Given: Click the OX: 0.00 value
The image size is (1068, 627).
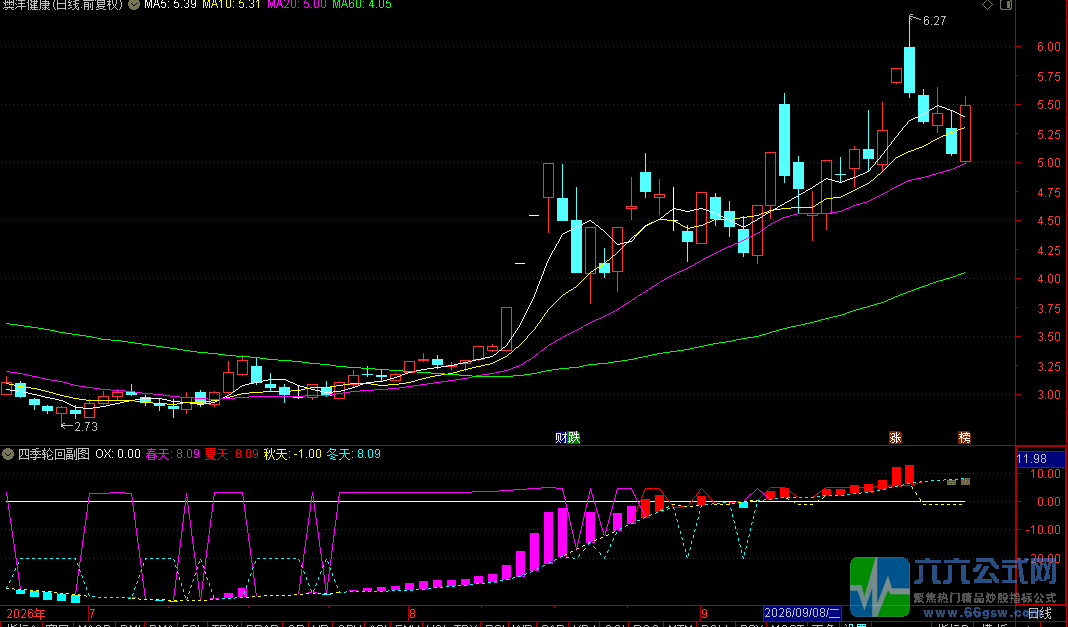Looking at the screenshot, I should [118, 454].
